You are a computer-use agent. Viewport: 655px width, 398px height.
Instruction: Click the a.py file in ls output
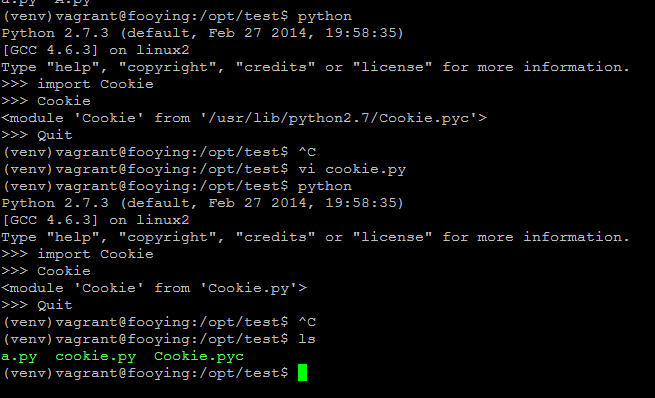(x=19, y=357)
